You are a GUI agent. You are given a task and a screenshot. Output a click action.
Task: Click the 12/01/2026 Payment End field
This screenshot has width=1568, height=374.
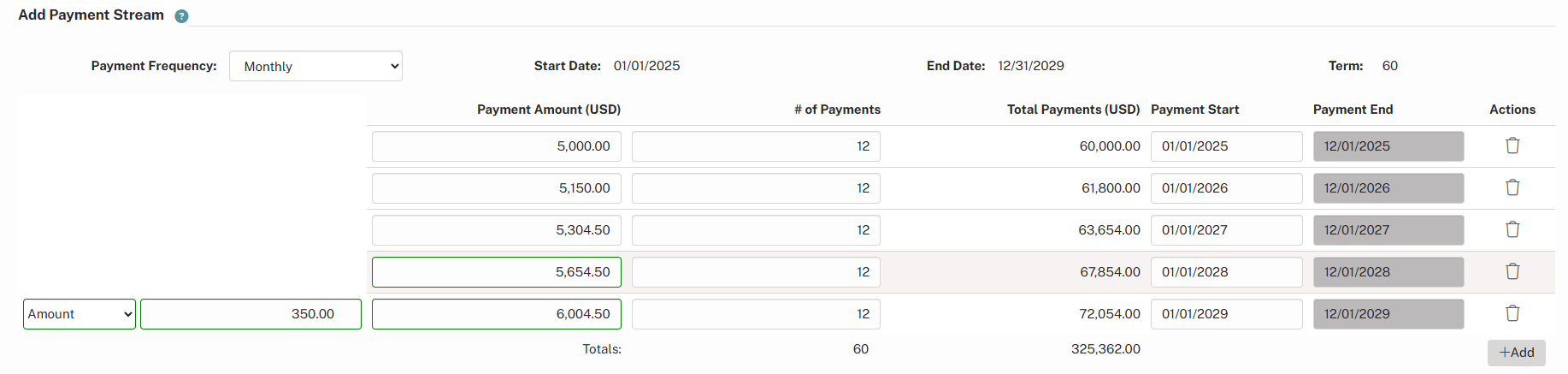[x=1388, y=188]
